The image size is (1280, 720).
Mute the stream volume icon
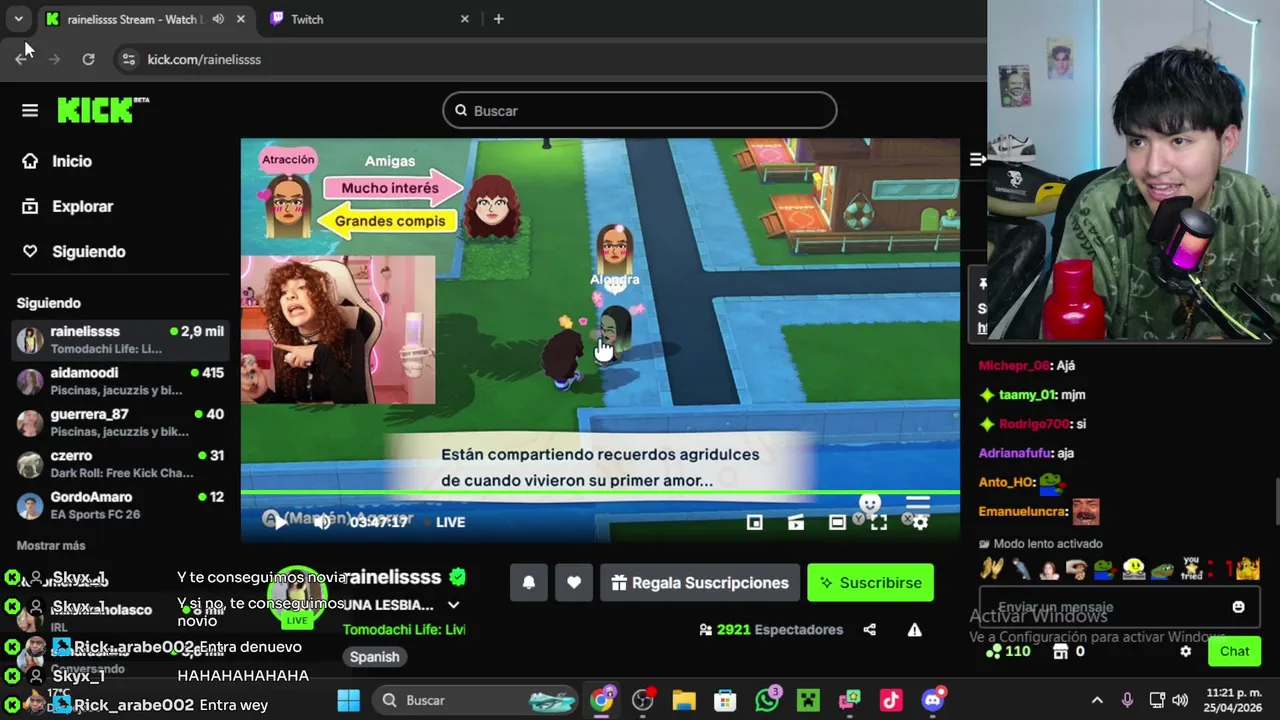point(322,522)
